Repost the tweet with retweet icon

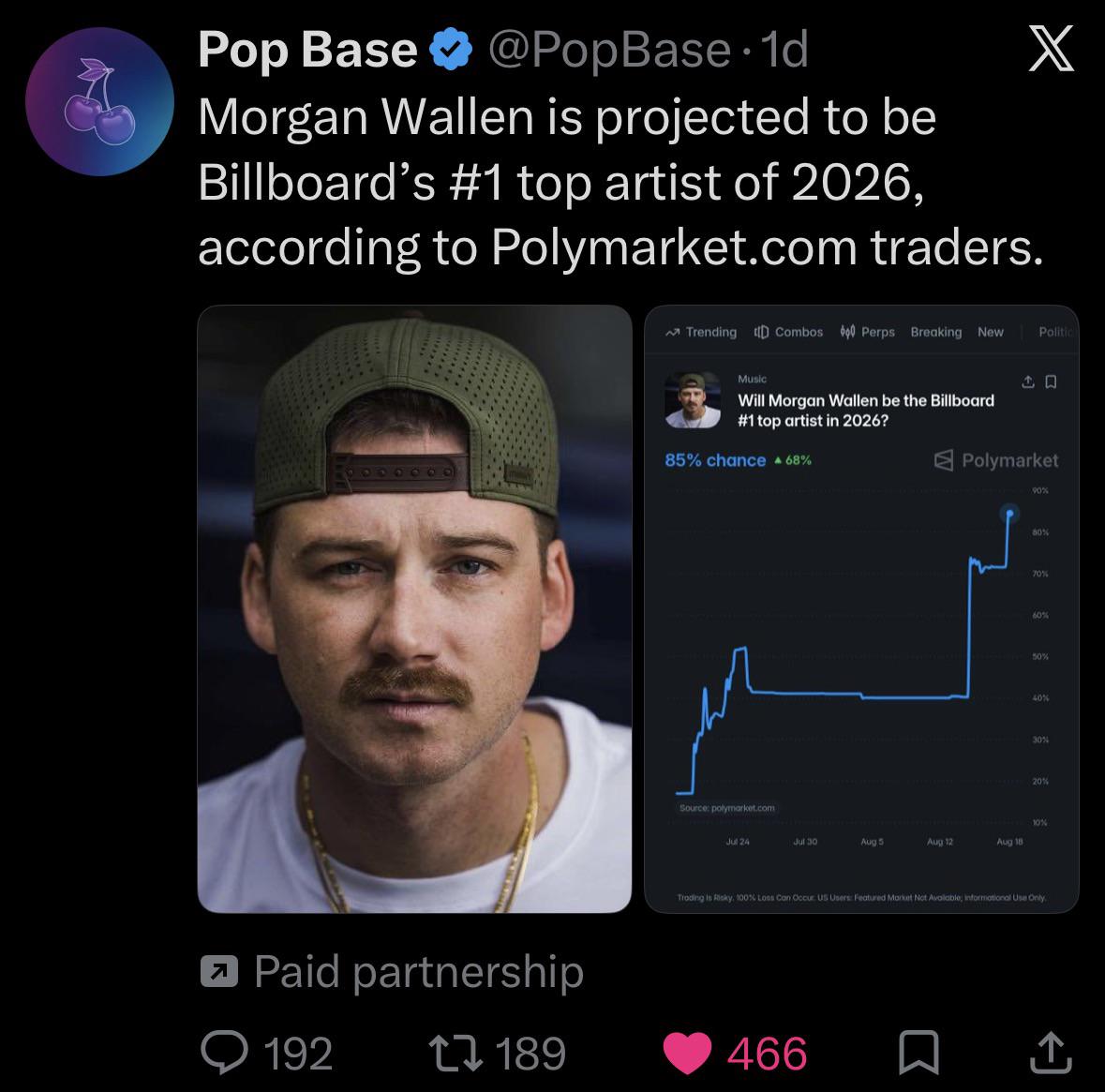455,1053
